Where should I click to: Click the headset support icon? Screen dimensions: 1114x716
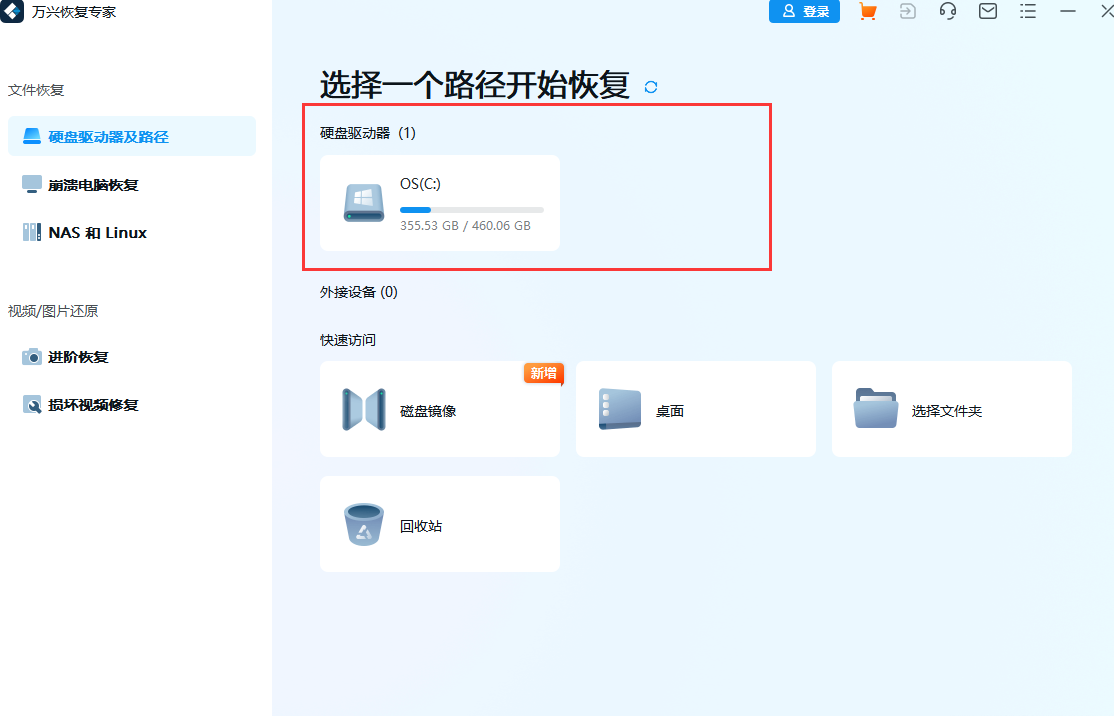pyautogui.click(x=947, y=12)
